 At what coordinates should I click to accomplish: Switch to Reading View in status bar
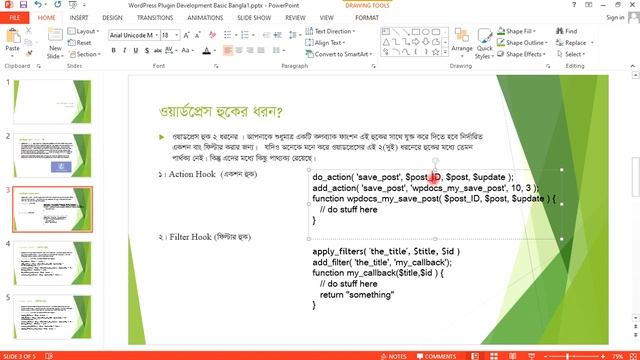pos(513,356)
